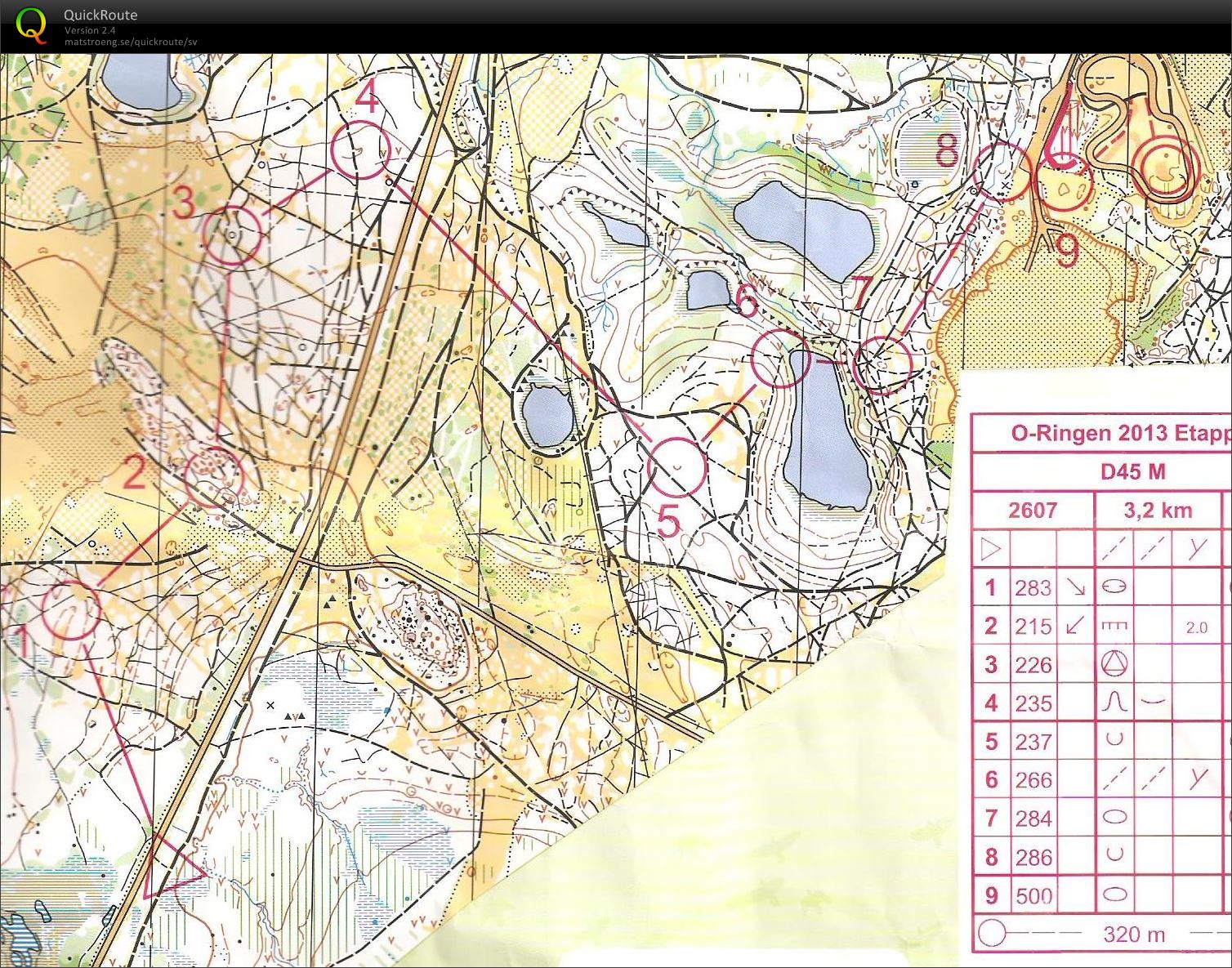
Task: Select control circle 1 on the map
Action: click(71, 610)
